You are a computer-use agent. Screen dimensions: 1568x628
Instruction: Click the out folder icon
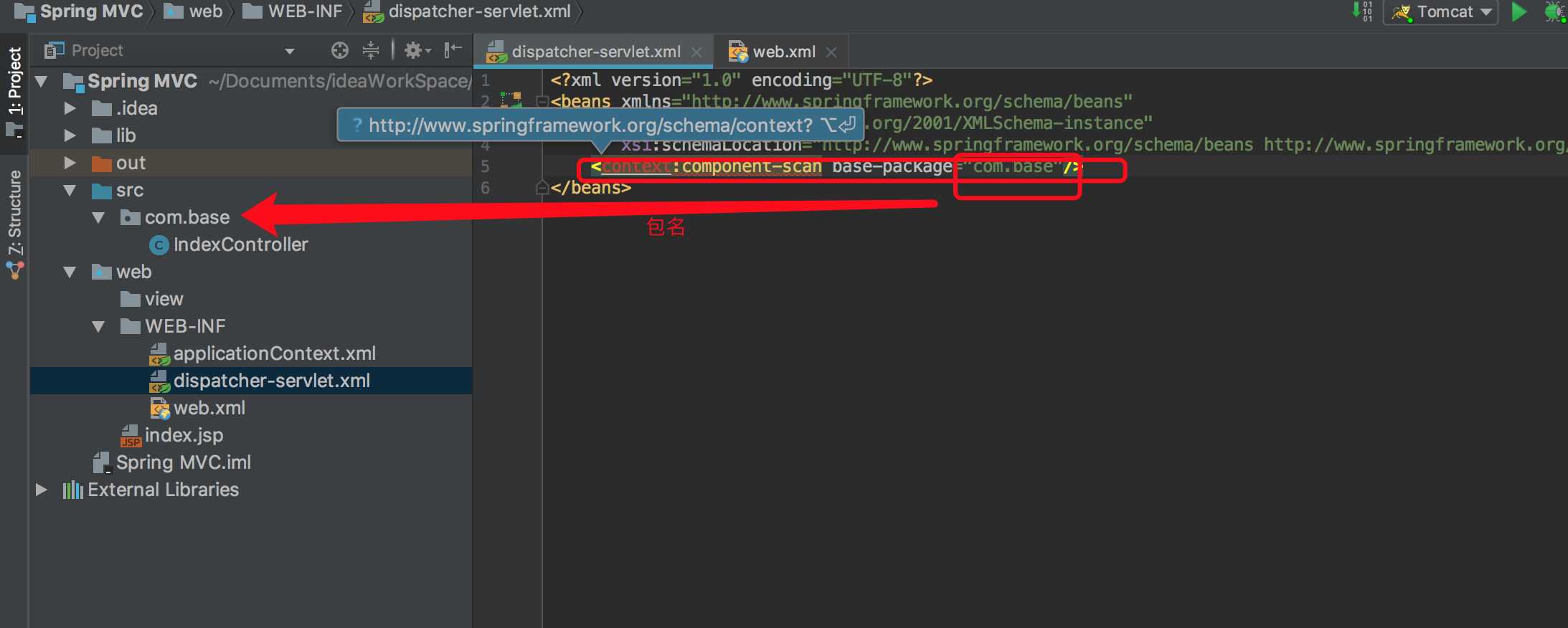pos(102,163)
